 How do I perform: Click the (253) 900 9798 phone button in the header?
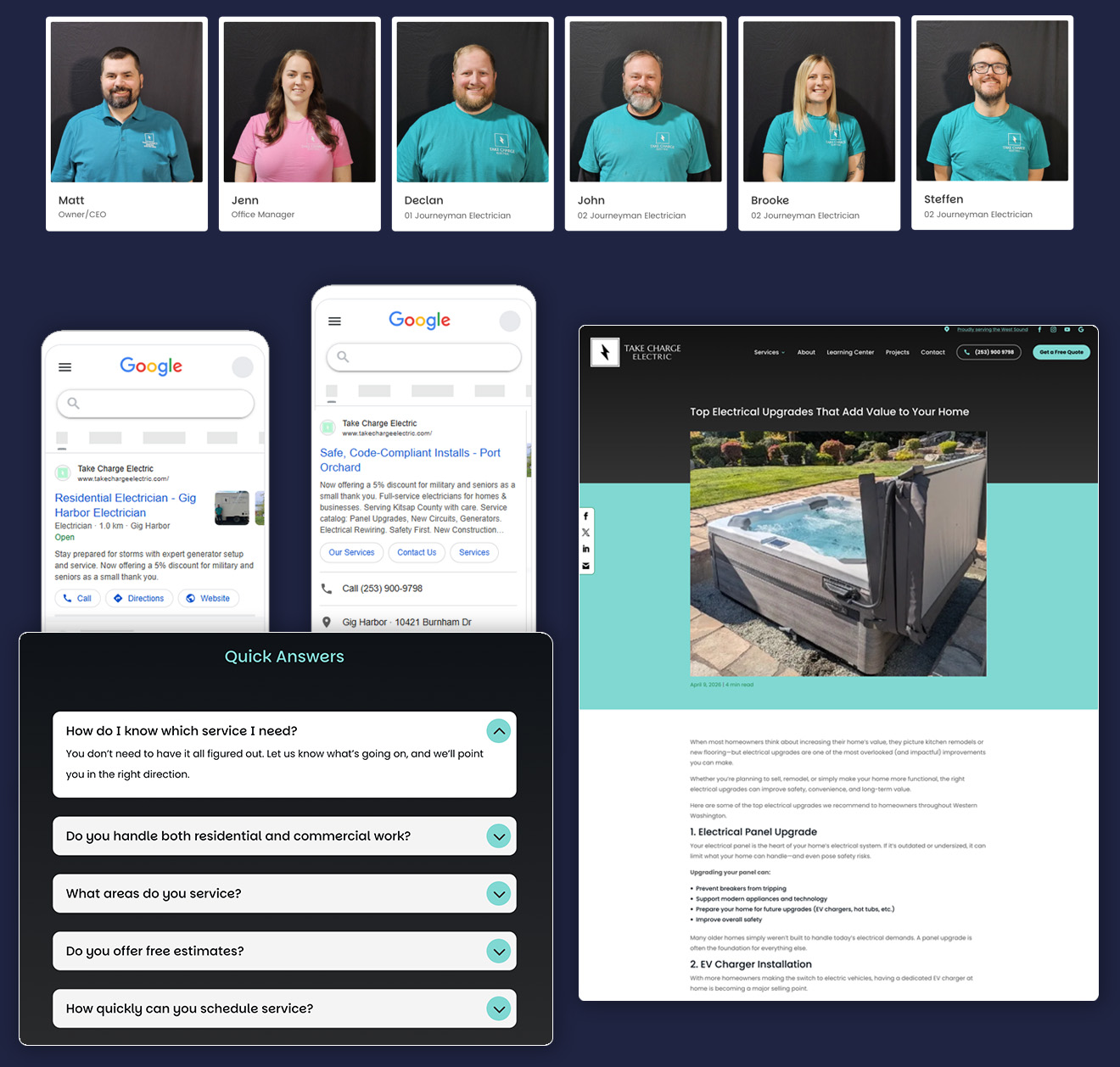coord(988,352)
